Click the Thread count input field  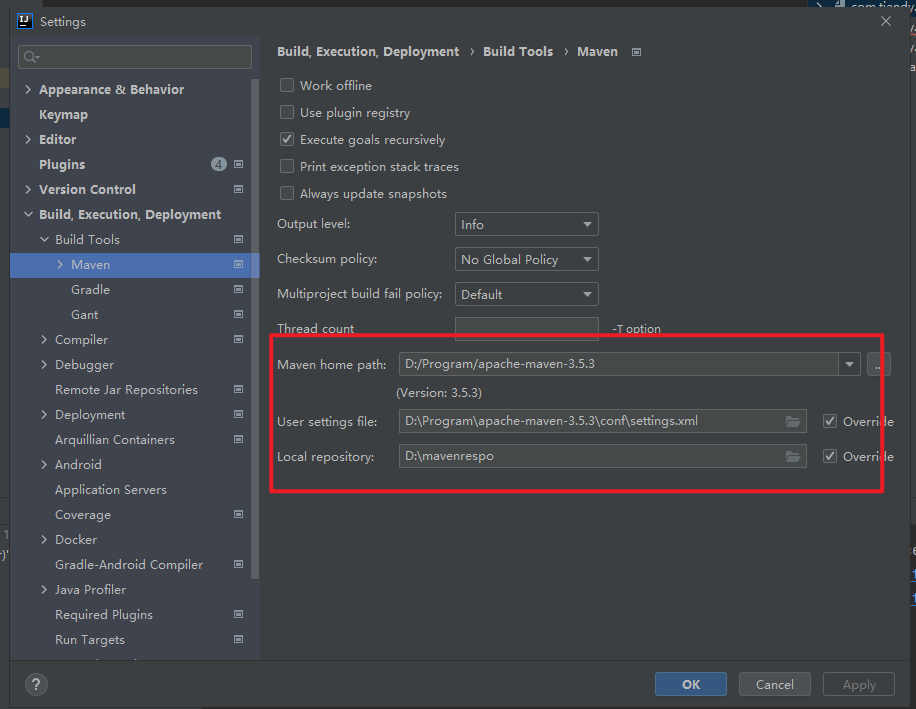coord(526,329)
